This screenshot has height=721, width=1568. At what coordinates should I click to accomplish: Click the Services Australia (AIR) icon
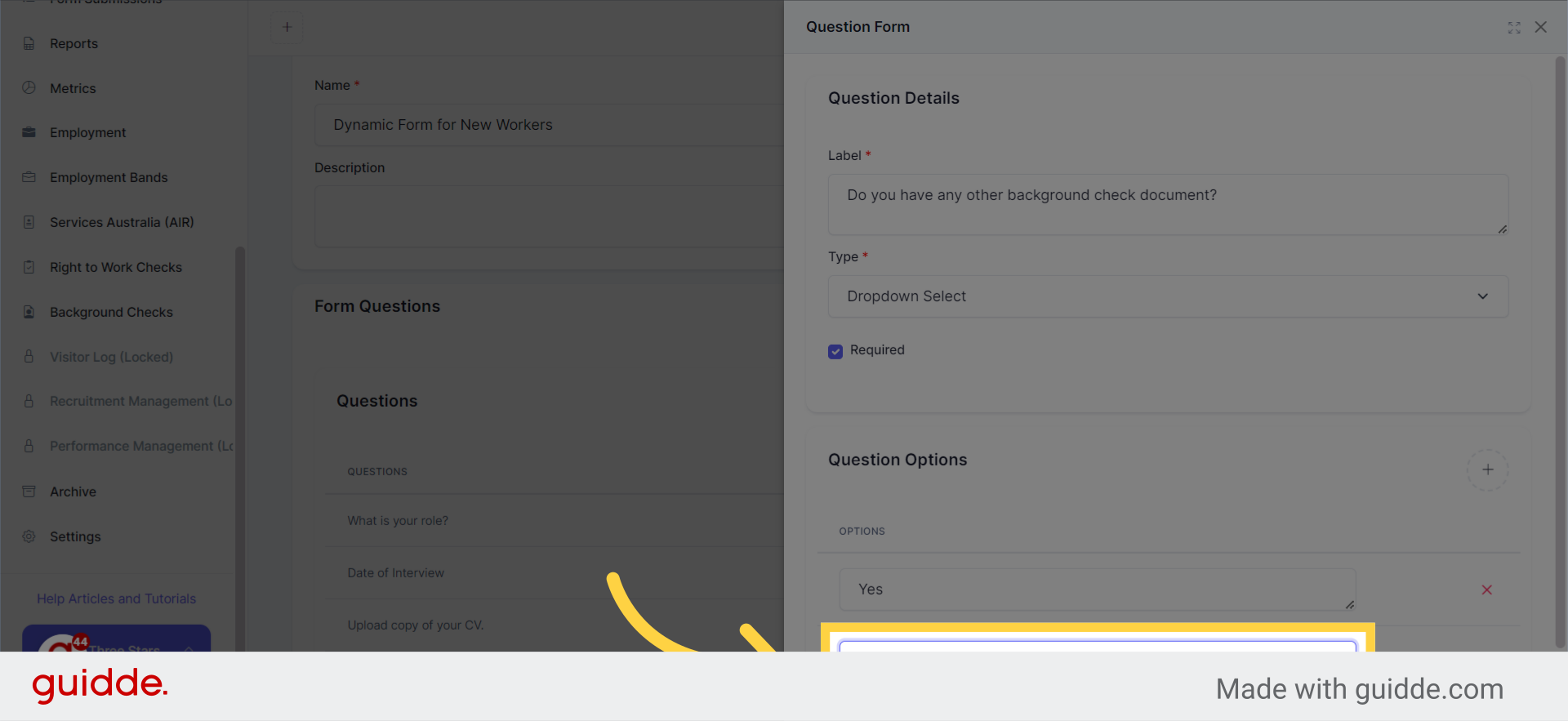click(29, 222)
